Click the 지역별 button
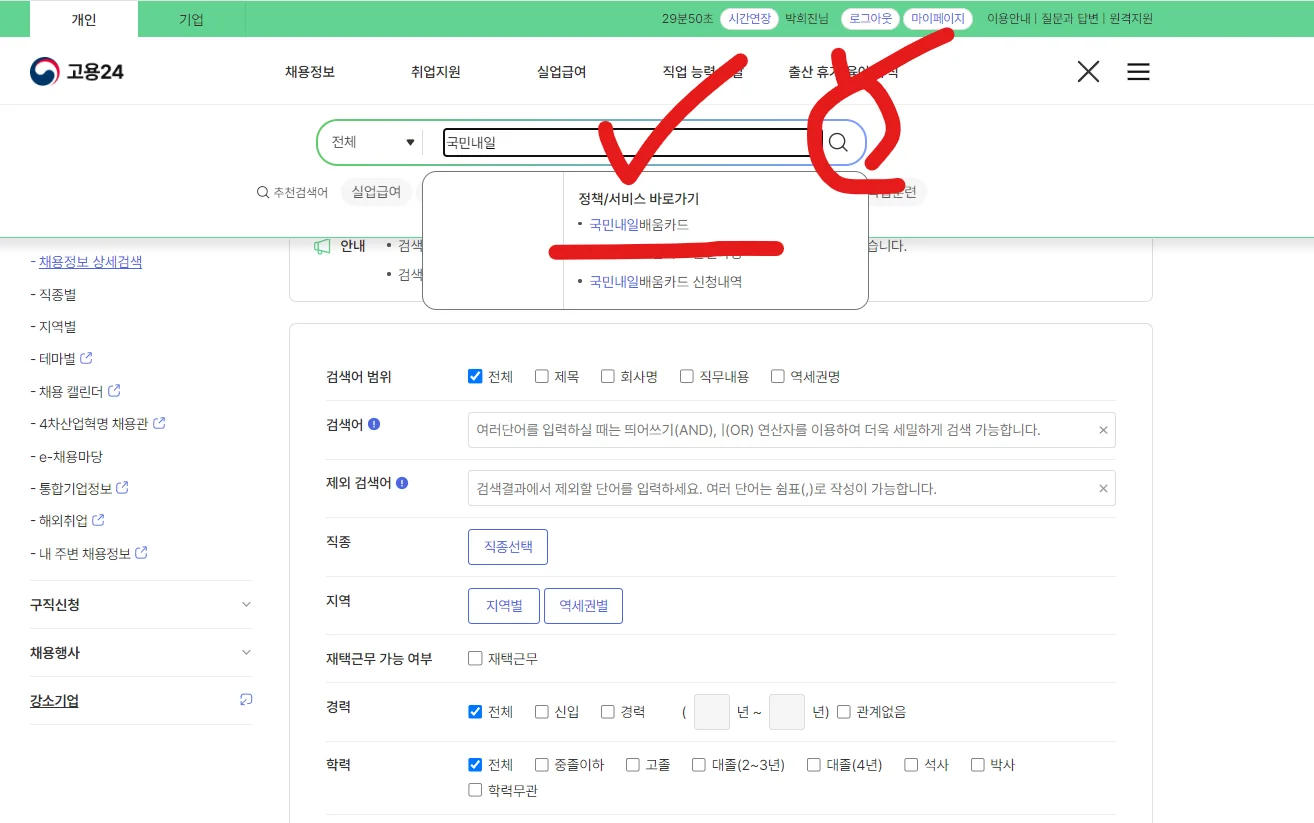The width and height of the screenshot is (1314, 823). pyautogui.click(x=504, y=606)
